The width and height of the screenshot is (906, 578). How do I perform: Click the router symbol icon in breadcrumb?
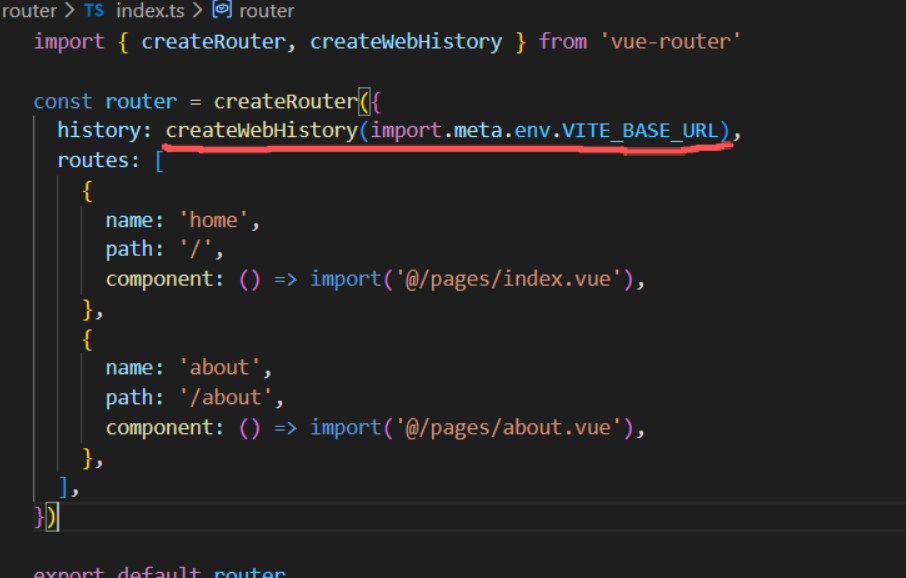[x=222, y=11]
